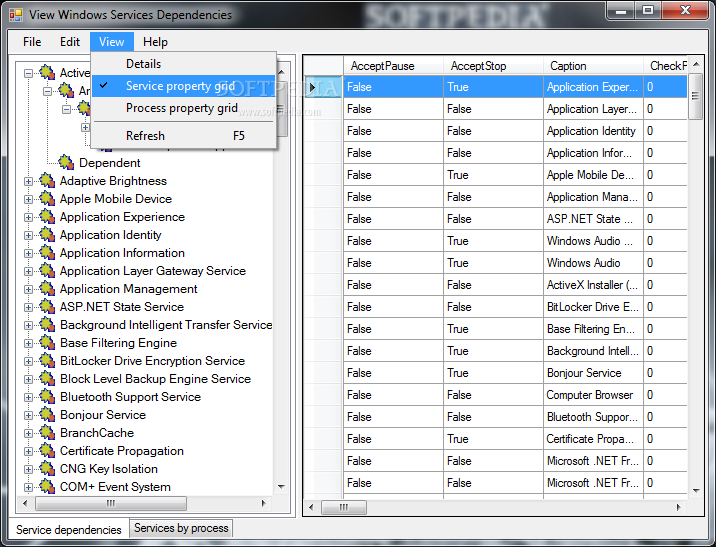Viewport: 716px width, 547px height.
Task: Click the Application Experience service icon
Action: 47,216
